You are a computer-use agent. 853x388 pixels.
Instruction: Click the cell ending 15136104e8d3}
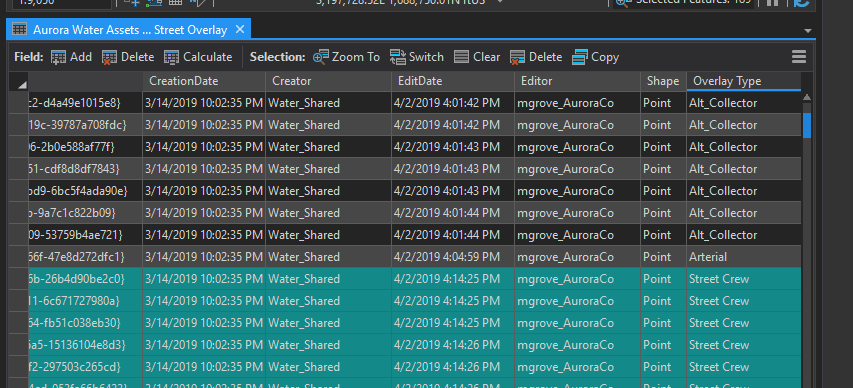(85, 344)
